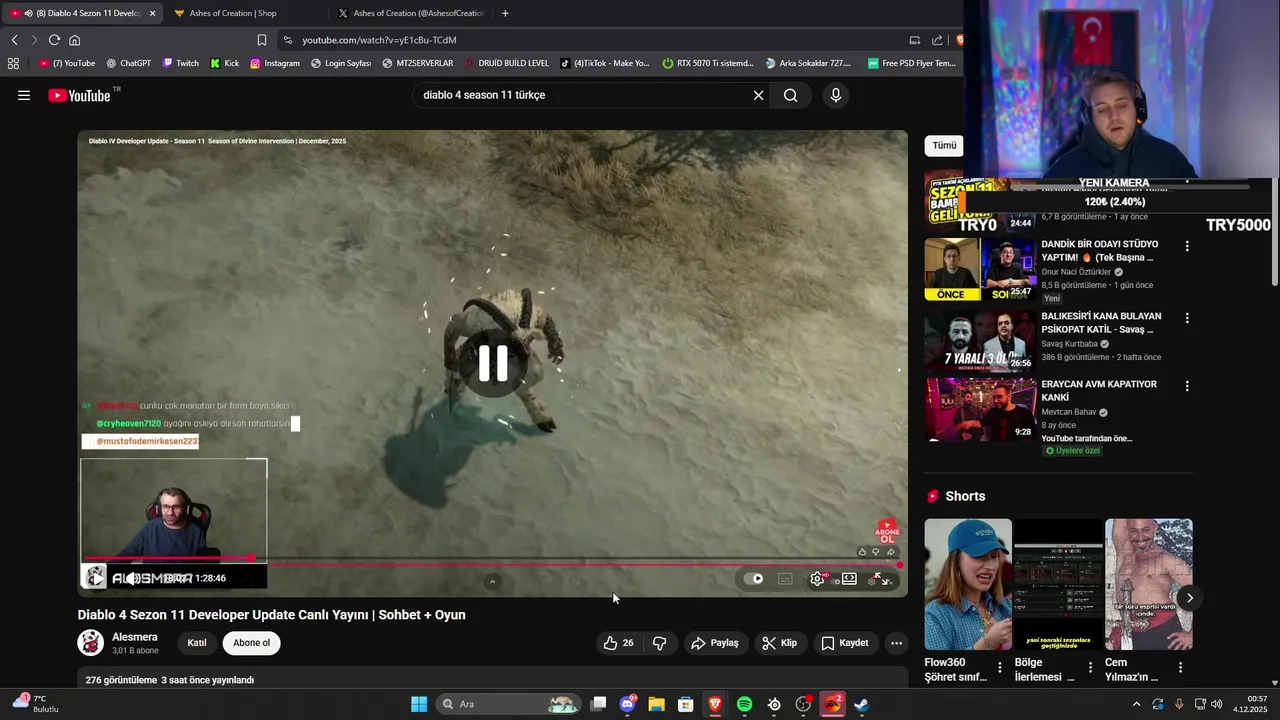
Task: Open options for Bölge İlerlemesi short
Action: coord(1090,667)
